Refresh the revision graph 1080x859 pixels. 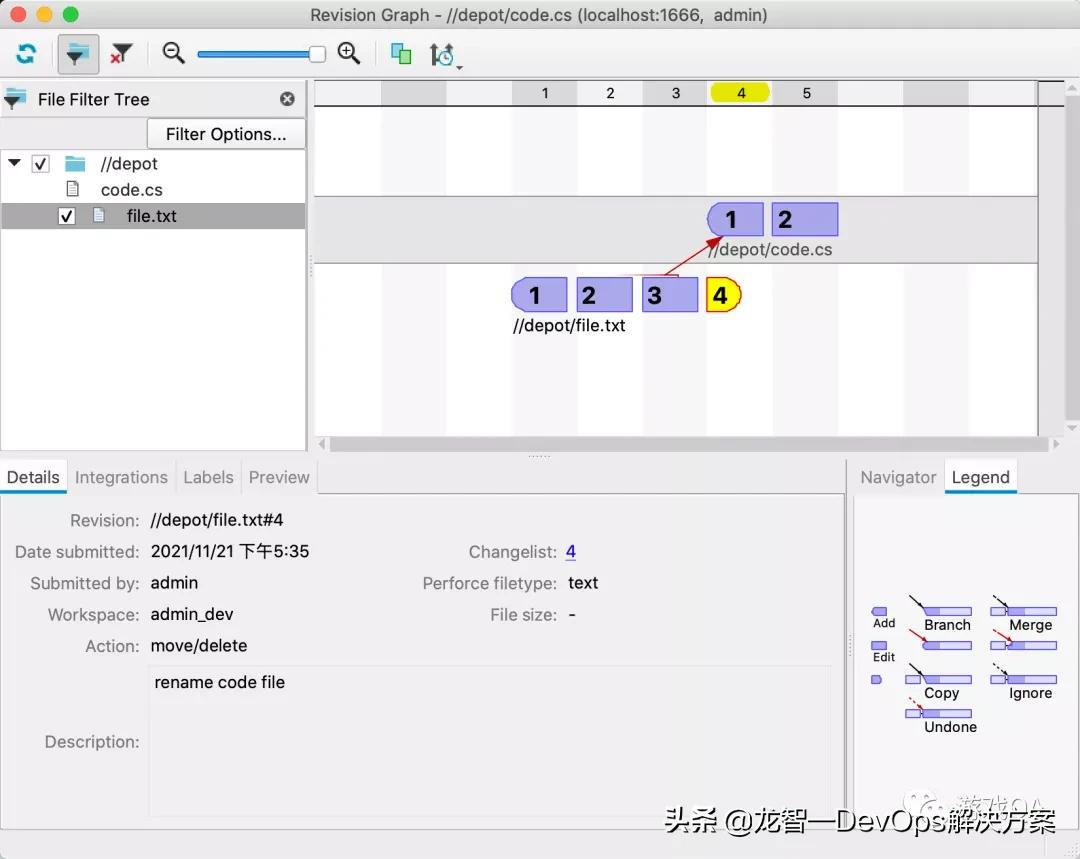27,54
